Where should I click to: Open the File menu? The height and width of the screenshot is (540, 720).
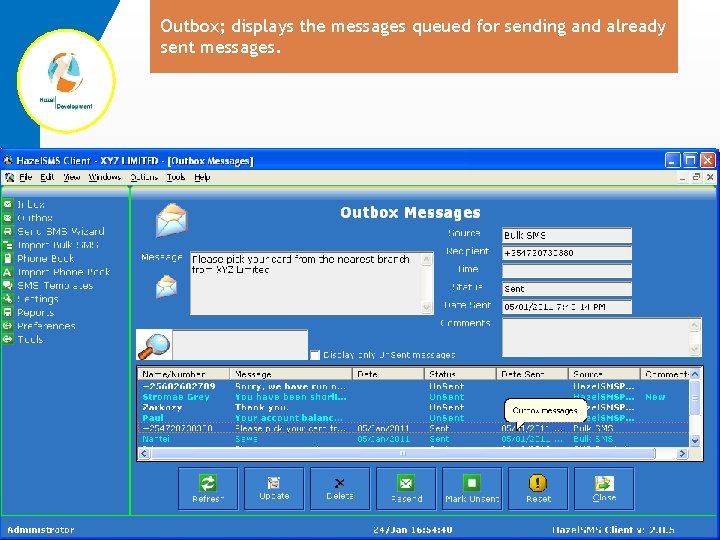(25, 177)
